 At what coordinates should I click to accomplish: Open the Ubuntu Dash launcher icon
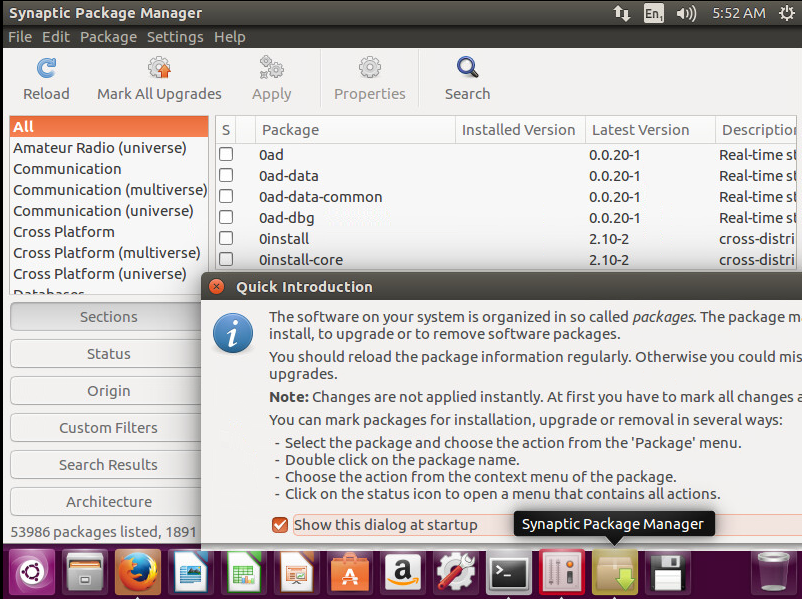click(32, 572)
